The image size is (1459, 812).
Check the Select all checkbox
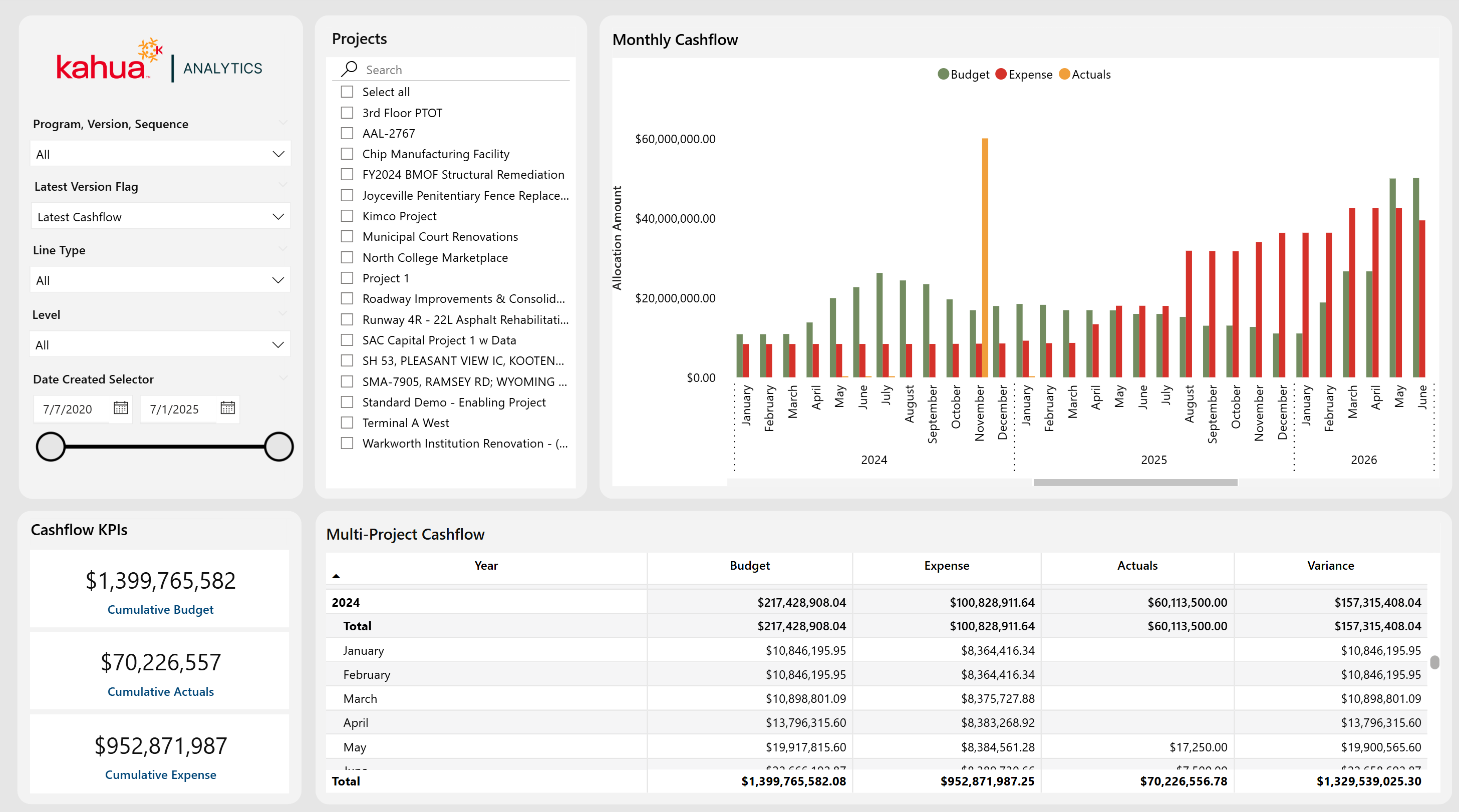pos(347,92)
